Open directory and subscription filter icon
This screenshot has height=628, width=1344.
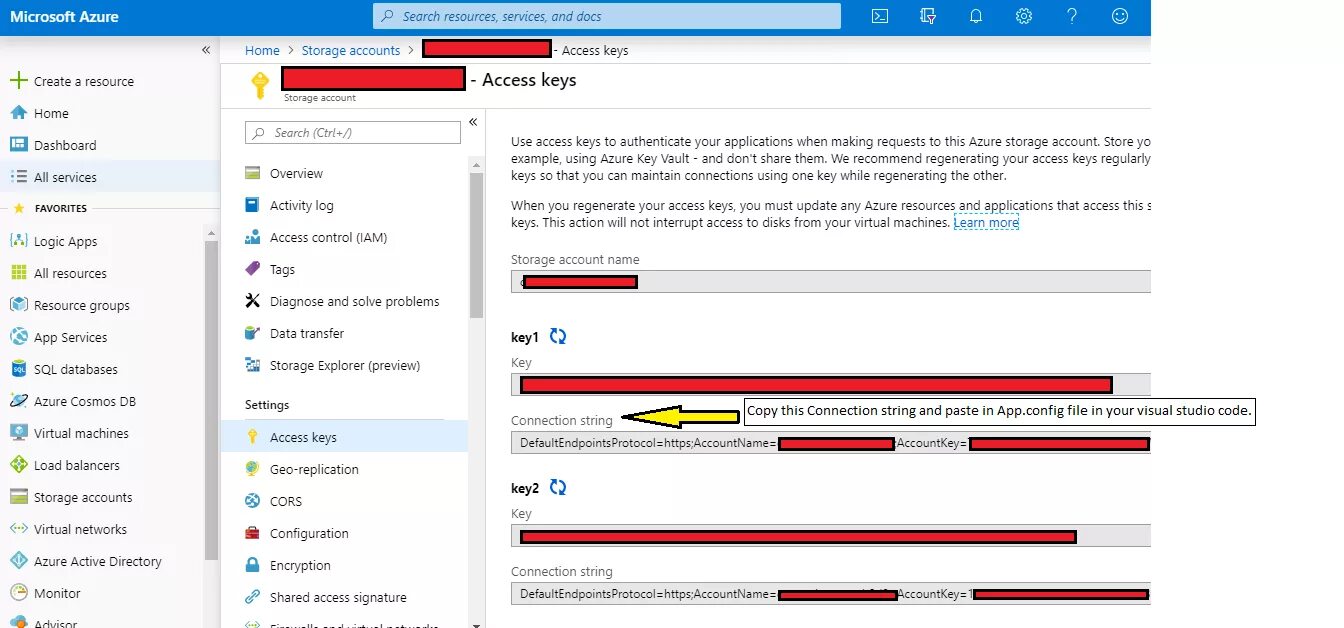(x=928, y=16)
